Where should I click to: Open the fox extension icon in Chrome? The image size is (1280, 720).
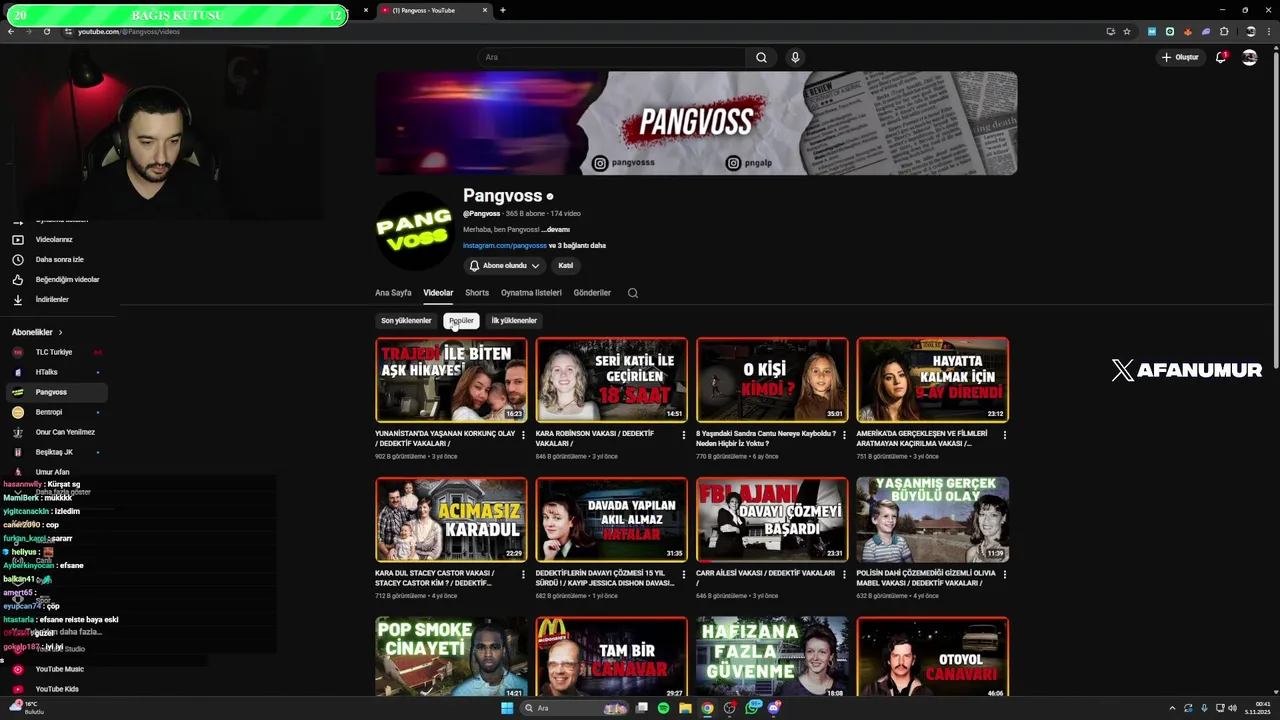point(1188,31)
